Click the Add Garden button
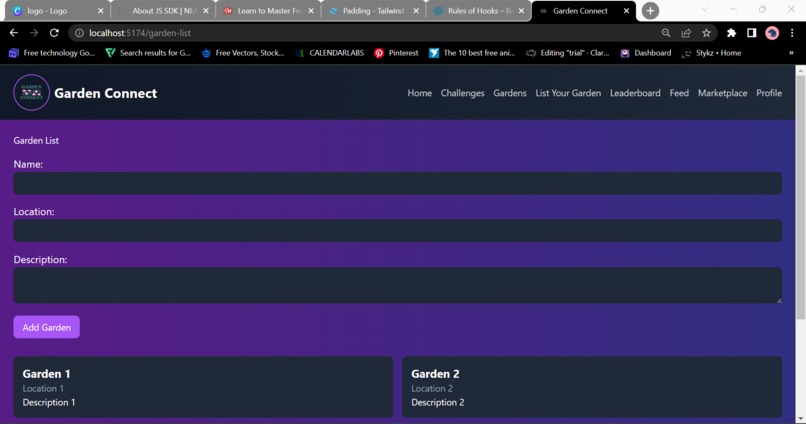The width and height of the screenshot is (806, 424). (x=46, y=327)
